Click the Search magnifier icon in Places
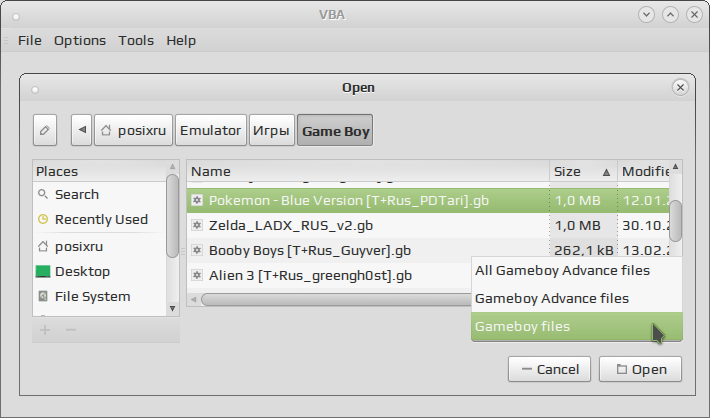This screenshot has width=710, height=418. (x=43, y=194)
